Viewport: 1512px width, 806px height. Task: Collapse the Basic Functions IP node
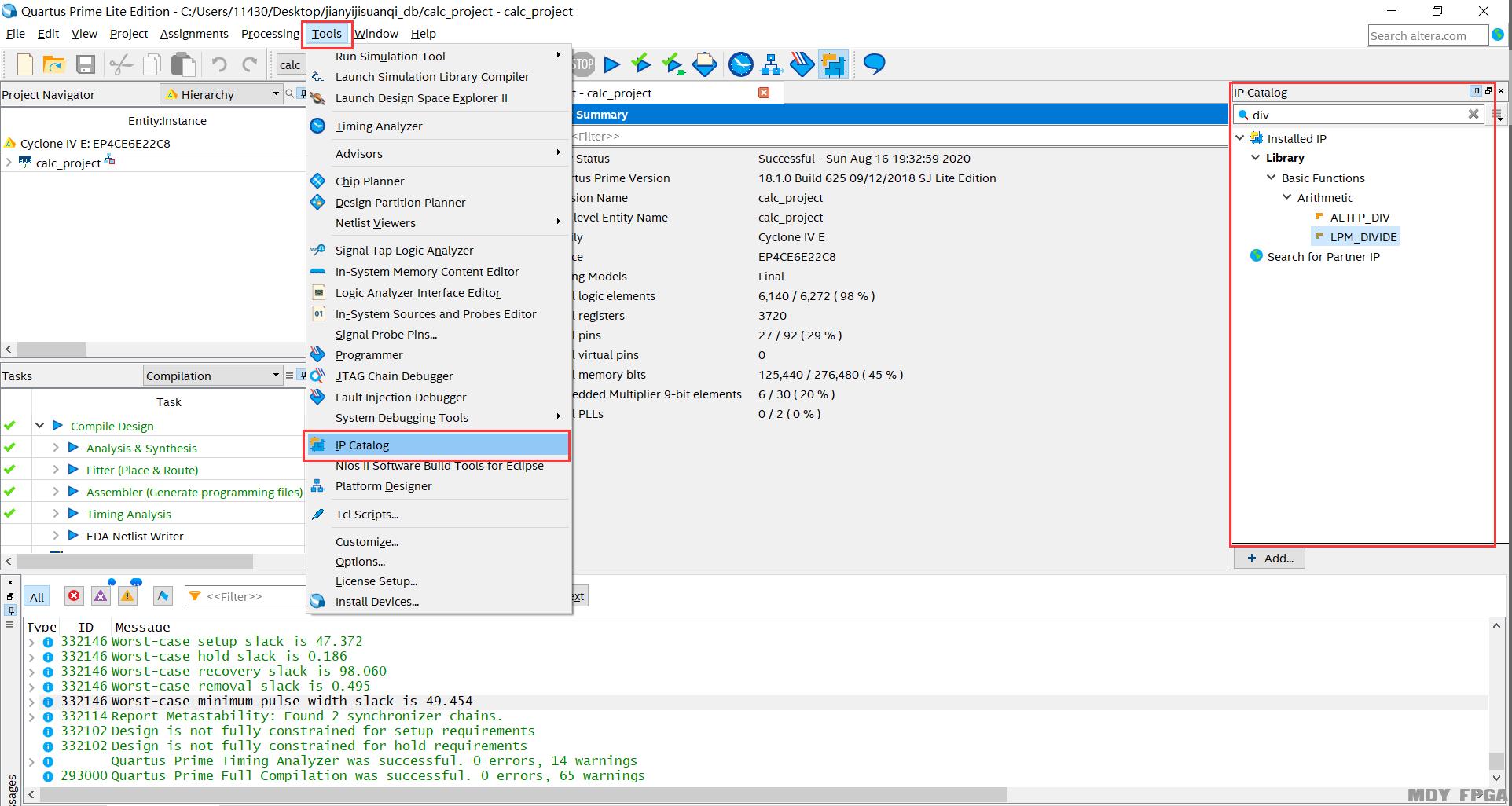tap(1271, 178)
